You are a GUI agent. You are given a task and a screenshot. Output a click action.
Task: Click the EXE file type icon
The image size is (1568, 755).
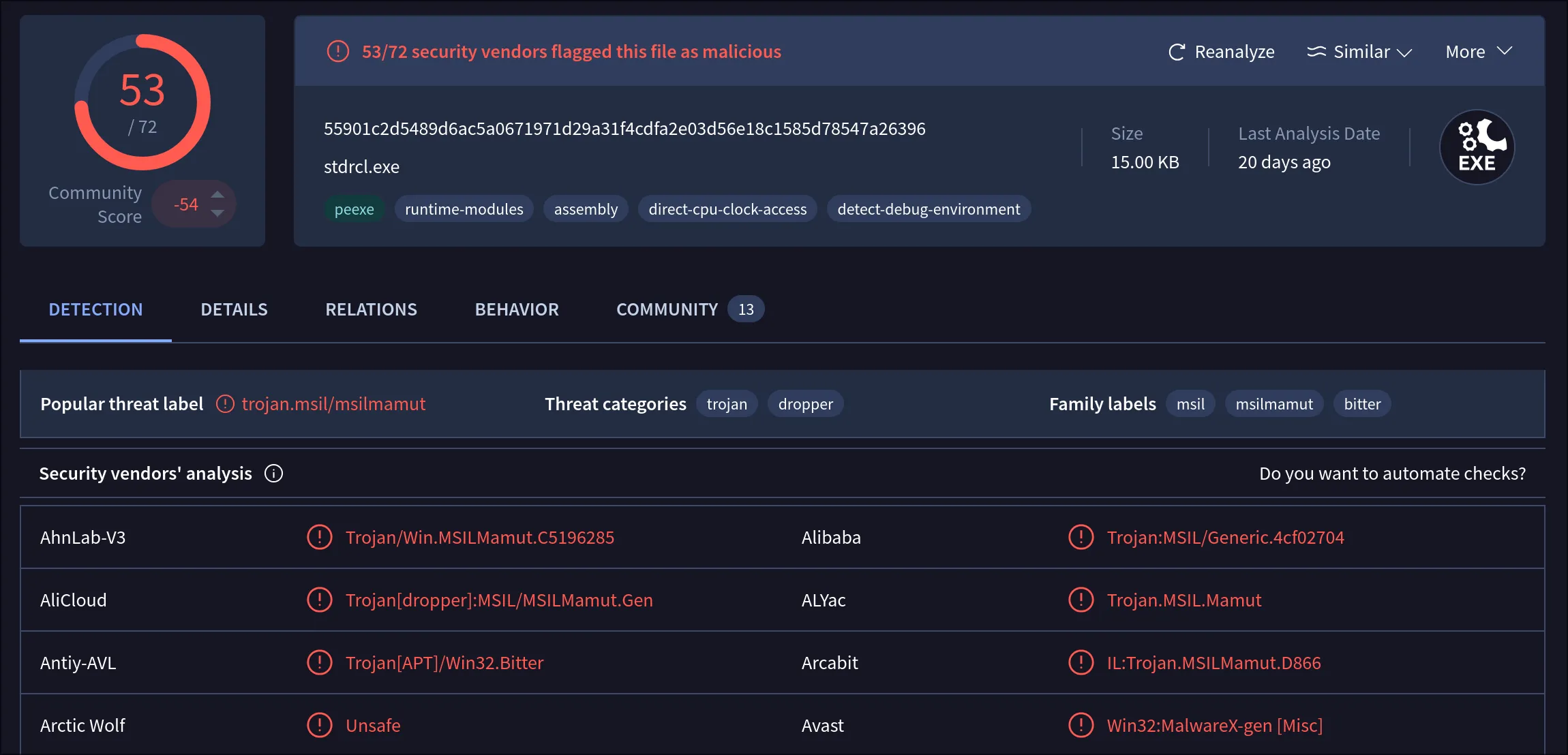[x=1477, y=147]
